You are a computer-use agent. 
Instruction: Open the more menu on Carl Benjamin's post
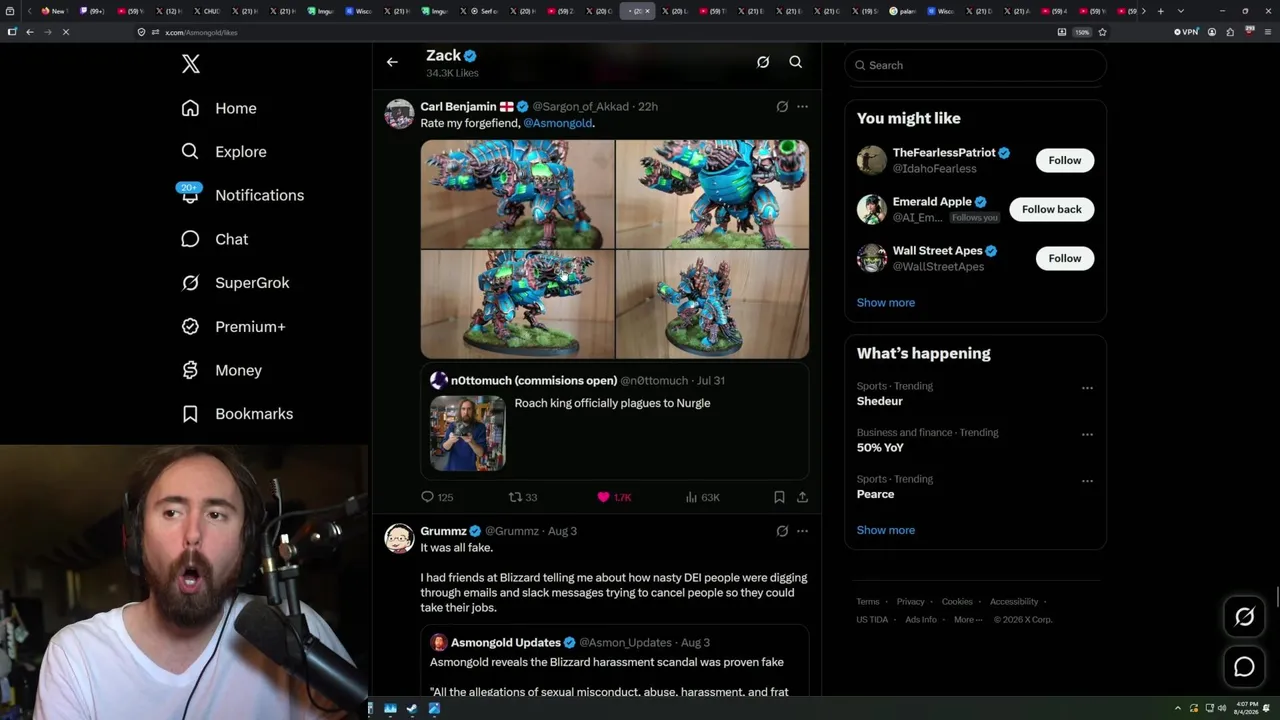coord(802,106)
